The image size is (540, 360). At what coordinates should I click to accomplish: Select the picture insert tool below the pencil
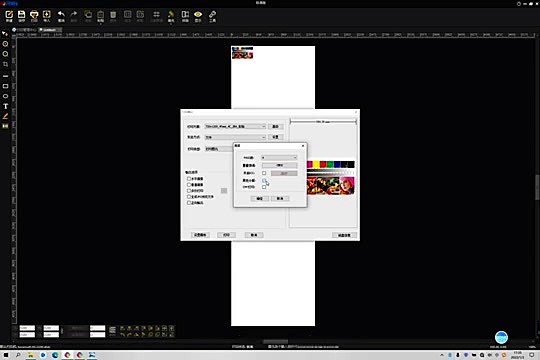[x=5, y=126]
